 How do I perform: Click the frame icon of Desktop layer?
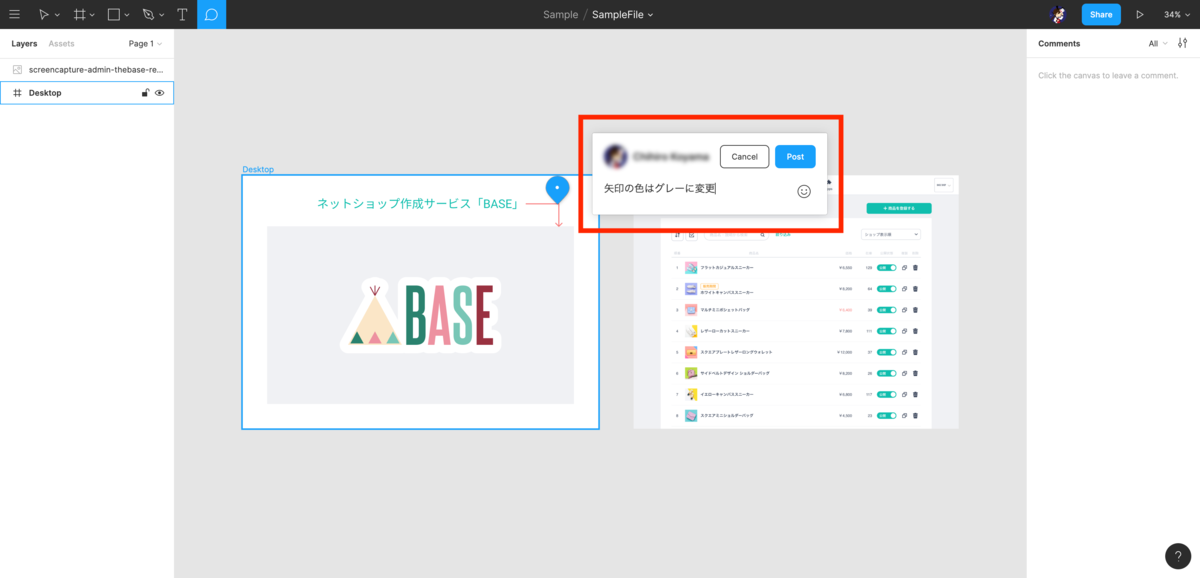click(x=17, y=93)
